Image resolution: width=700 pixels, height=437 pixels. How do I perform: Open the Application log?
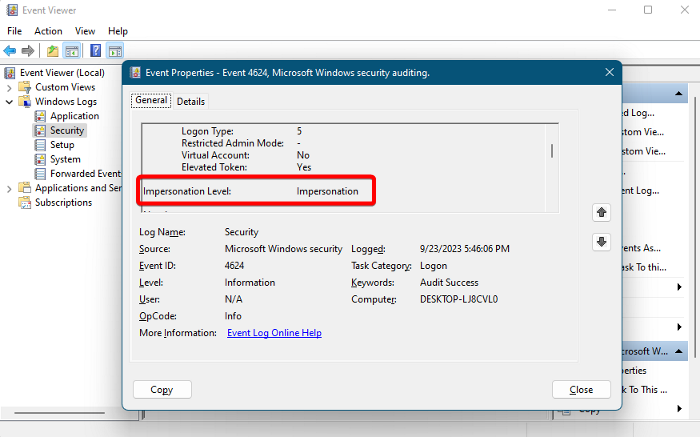click(x=74, y=116)
